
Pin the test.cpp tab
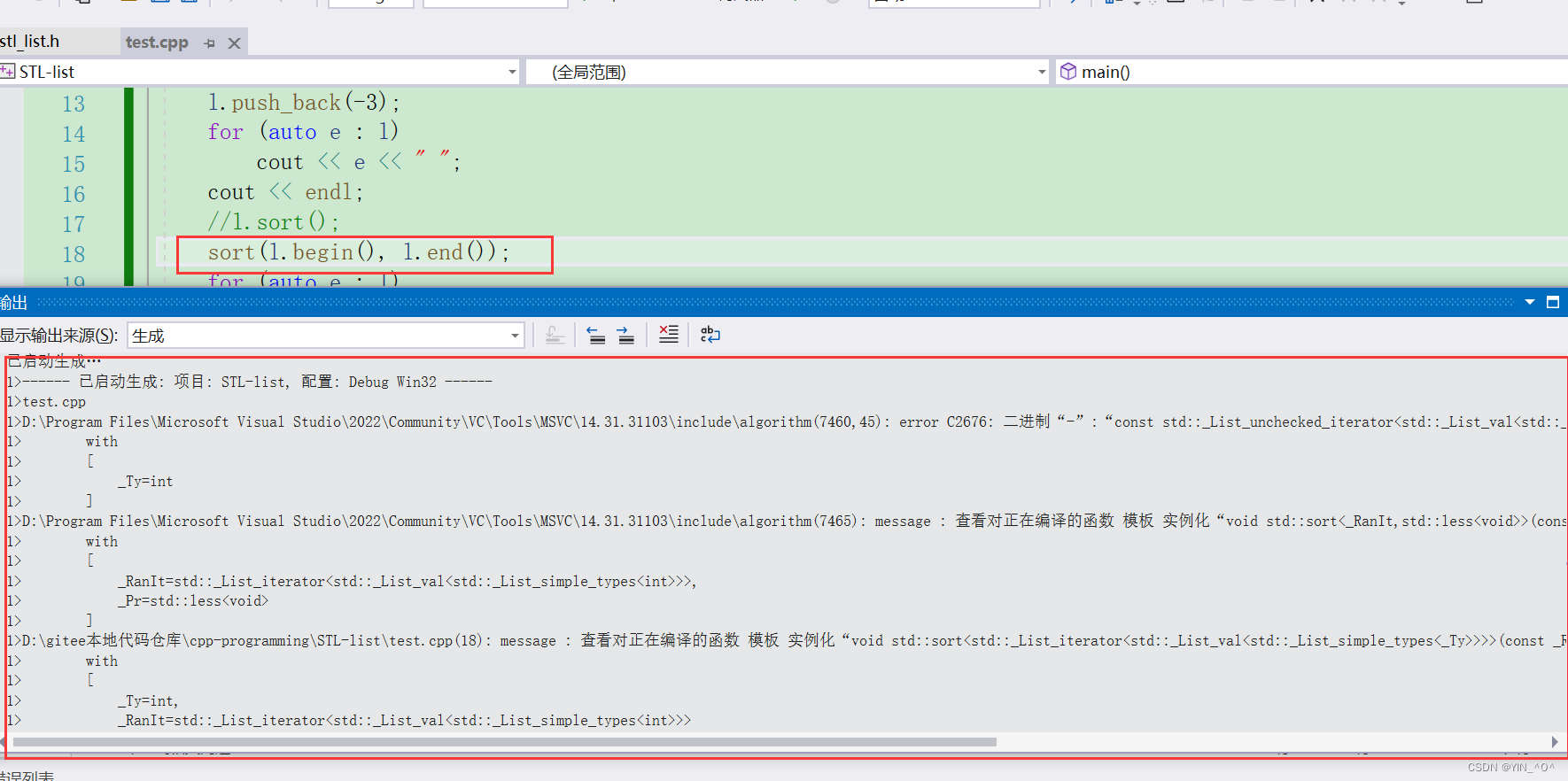point(210,43)
